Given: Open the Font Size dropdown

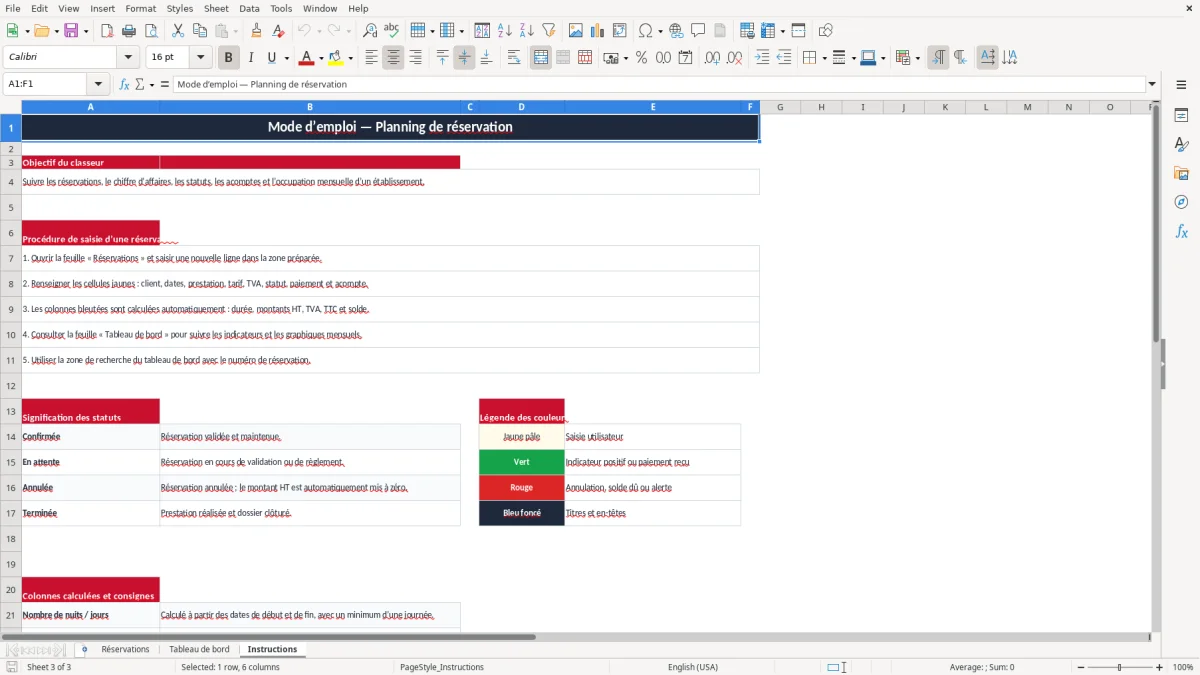Looking at the screenshot, I should pyautogui.click(x=201, y=58).
